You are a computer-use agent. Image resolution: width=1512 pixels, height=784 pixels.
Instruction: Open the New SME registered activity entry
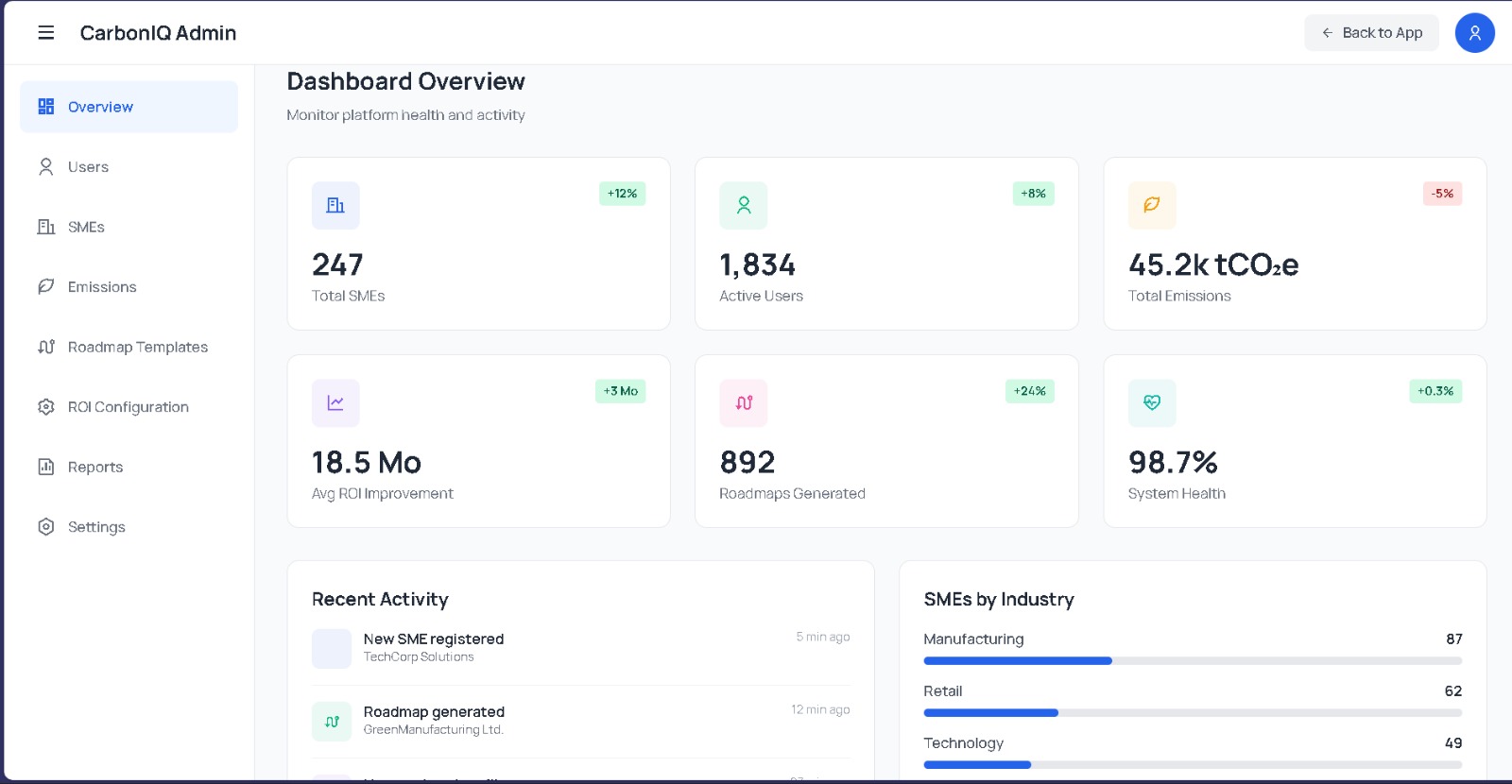(581, 649)
